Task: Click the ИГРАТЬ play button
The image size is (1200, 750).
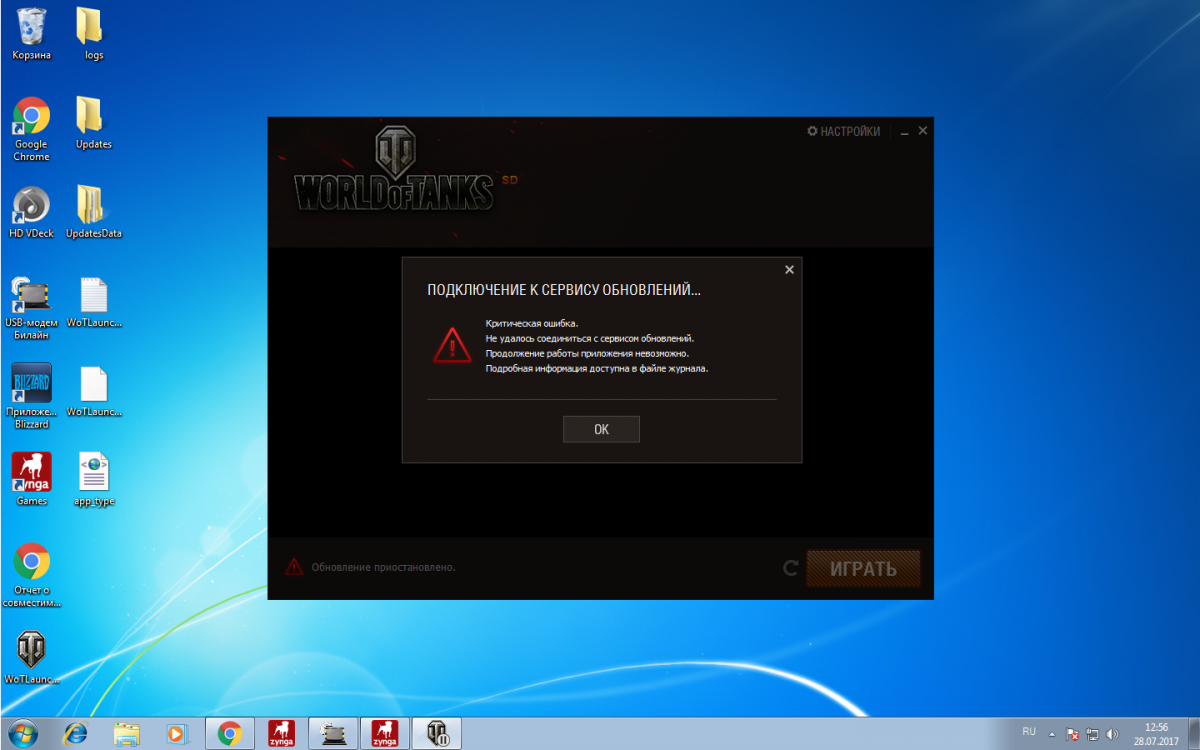Action: 863,569
